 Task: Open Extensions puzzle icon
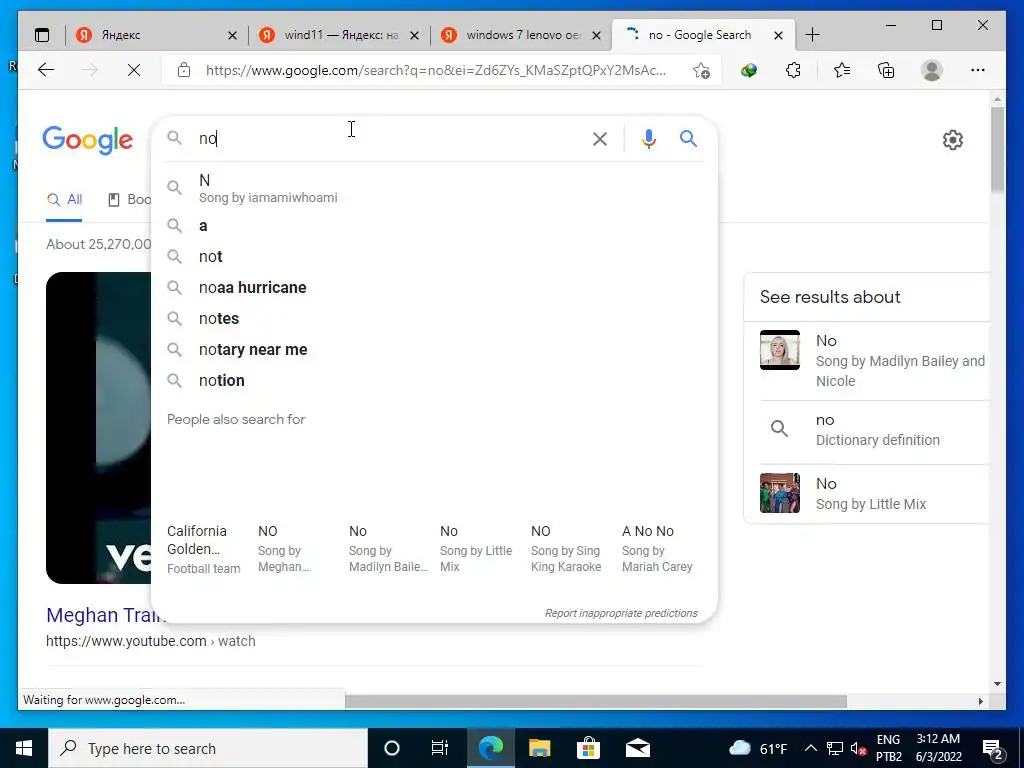(x=793, y=70)
